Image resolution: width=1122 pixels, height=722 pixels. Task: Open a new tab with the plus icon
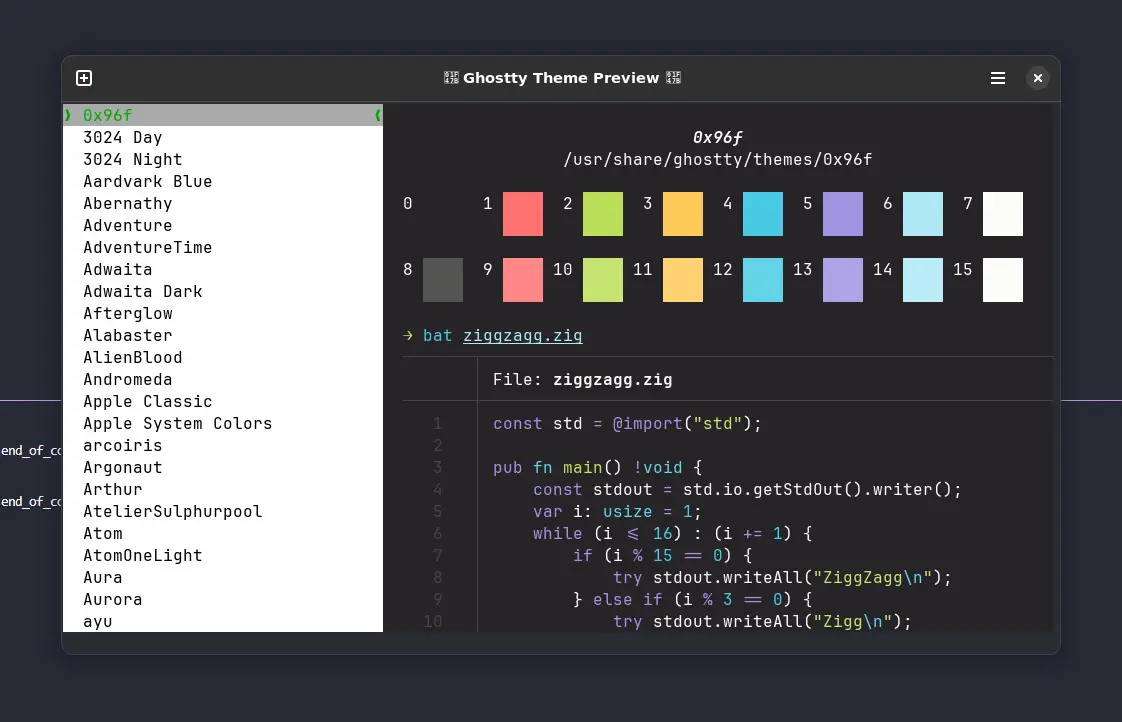[84, 78]
